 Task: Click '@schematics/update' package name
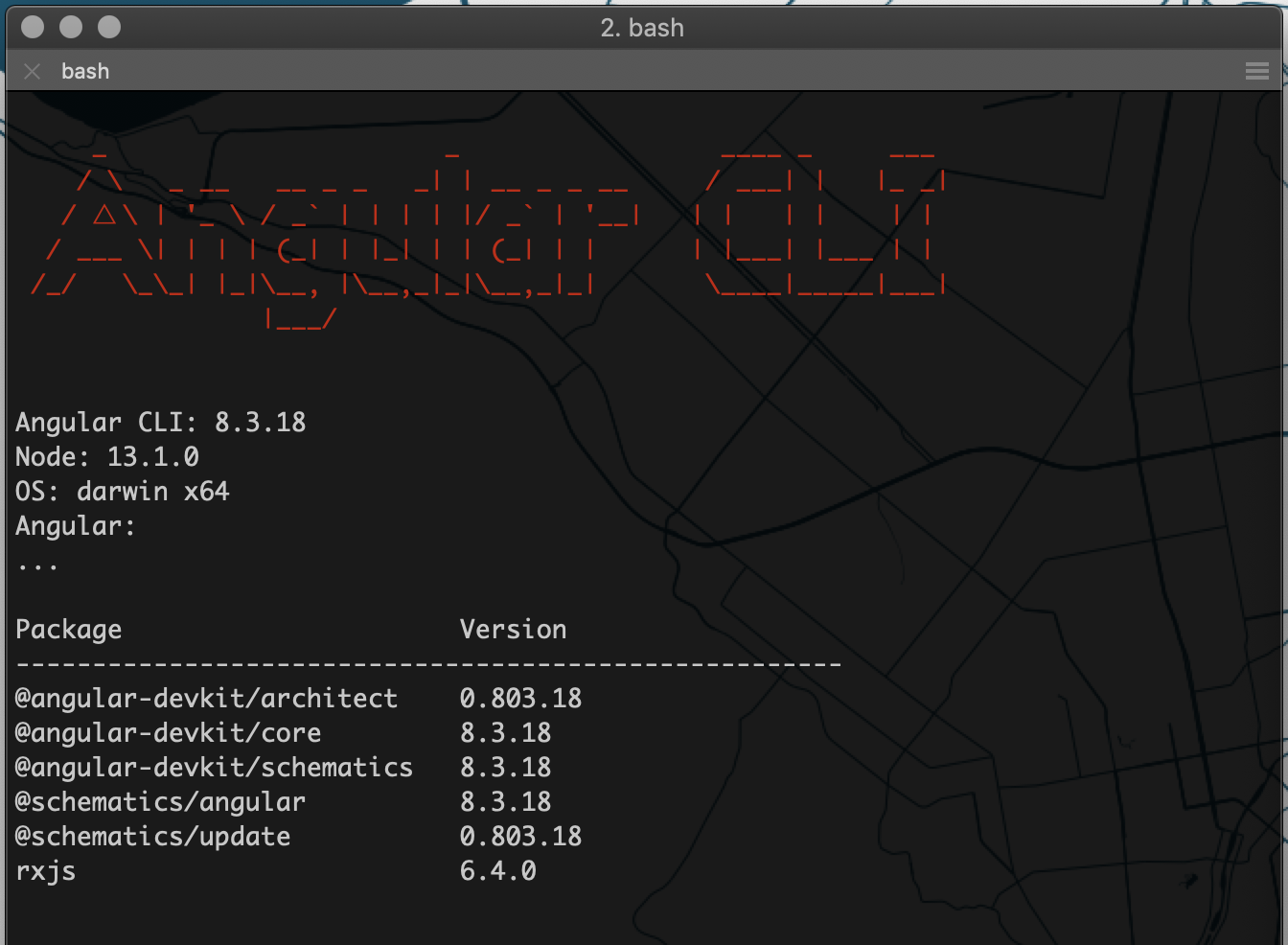click(152, 837)
